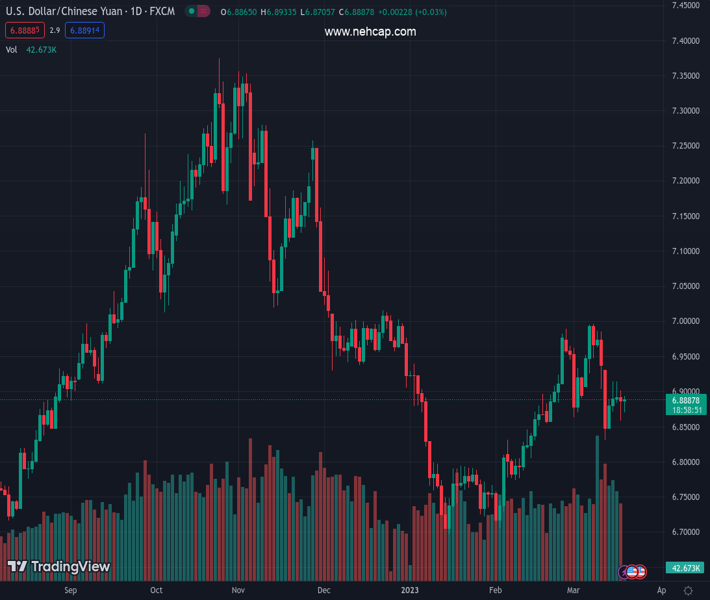Click the close value C6.88878 in legend
This screenshot has width=710, height=600.
coord(357,12)
